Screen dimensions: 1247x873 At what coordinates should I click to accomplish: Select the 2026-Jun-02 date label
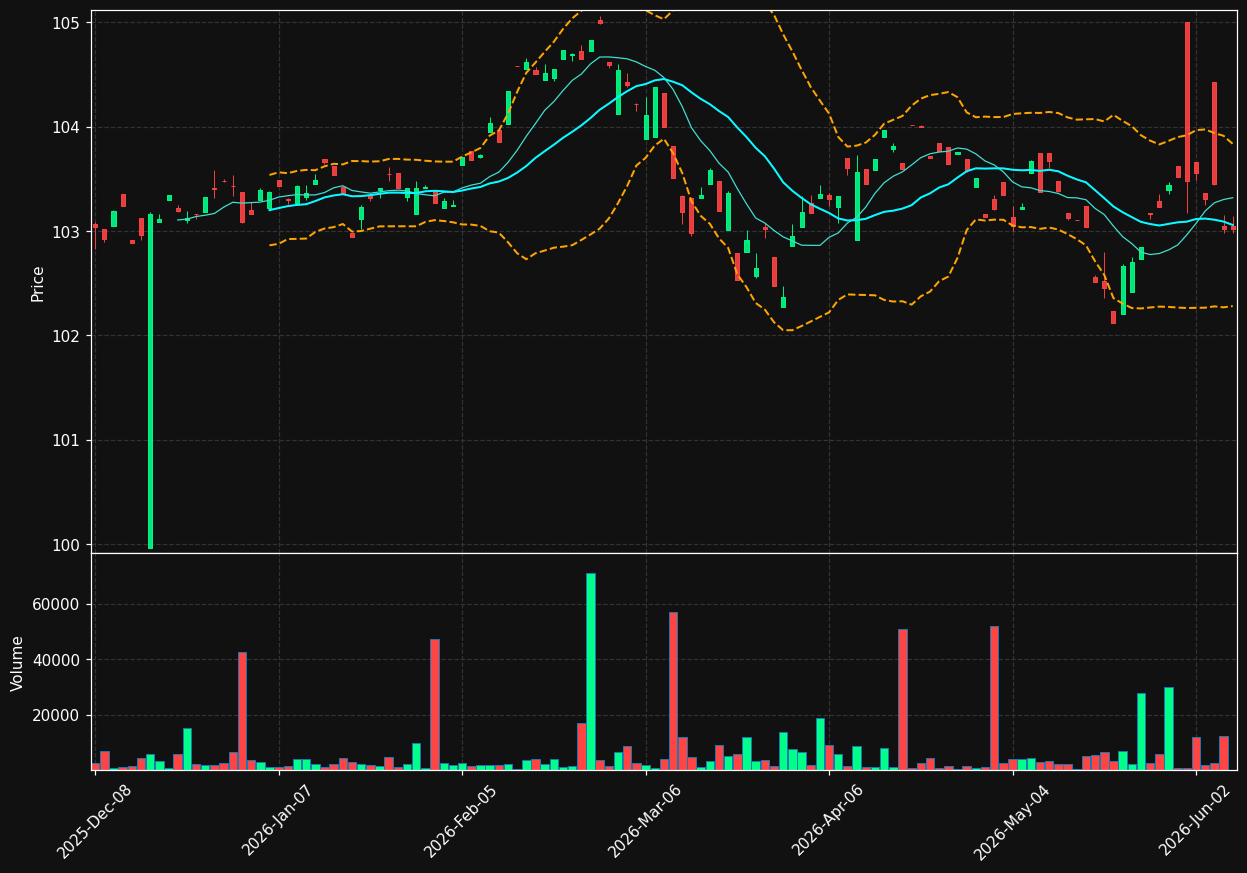[1196, 820]
